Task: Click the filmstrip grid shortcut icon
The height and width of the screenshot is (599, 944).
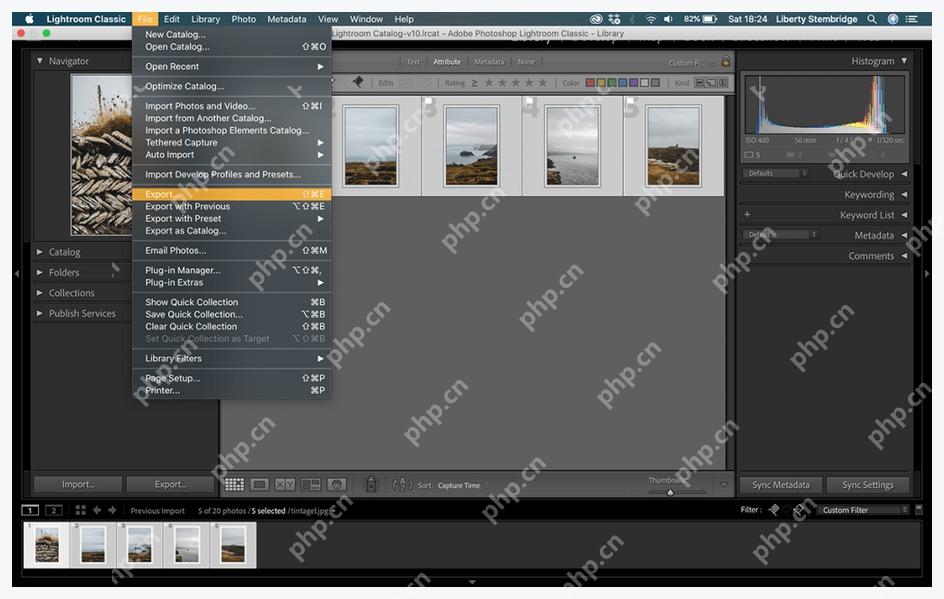Action: tap(81, 510)
